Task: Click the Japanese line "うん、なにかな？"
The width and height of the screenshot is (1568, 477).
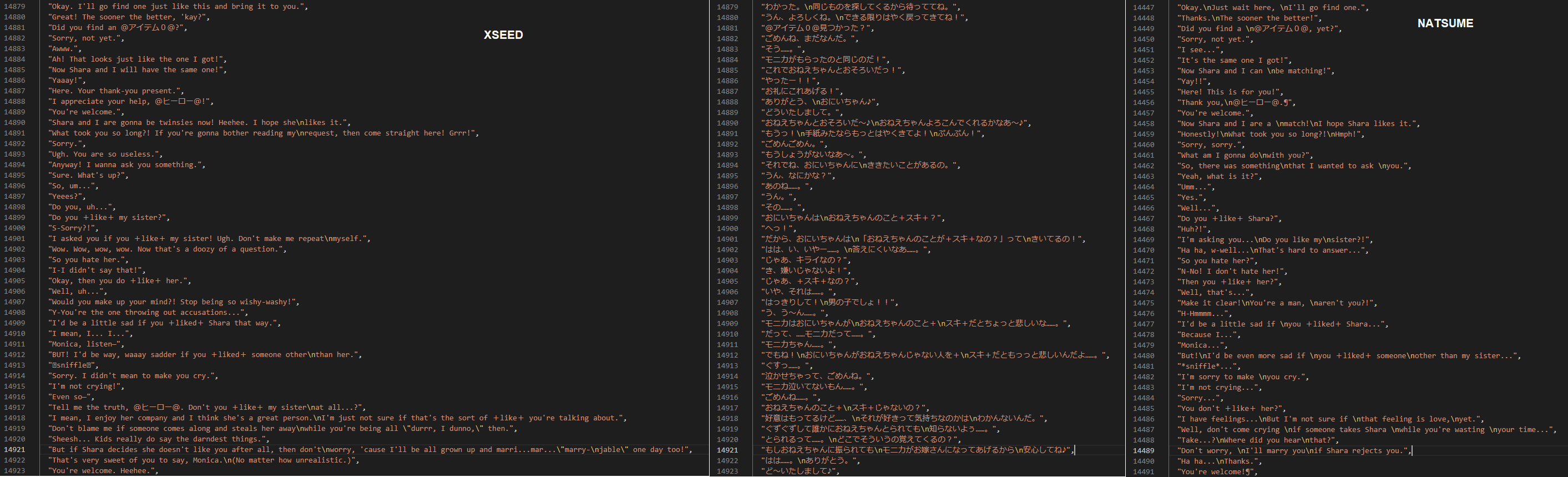Action: [798, 175]
